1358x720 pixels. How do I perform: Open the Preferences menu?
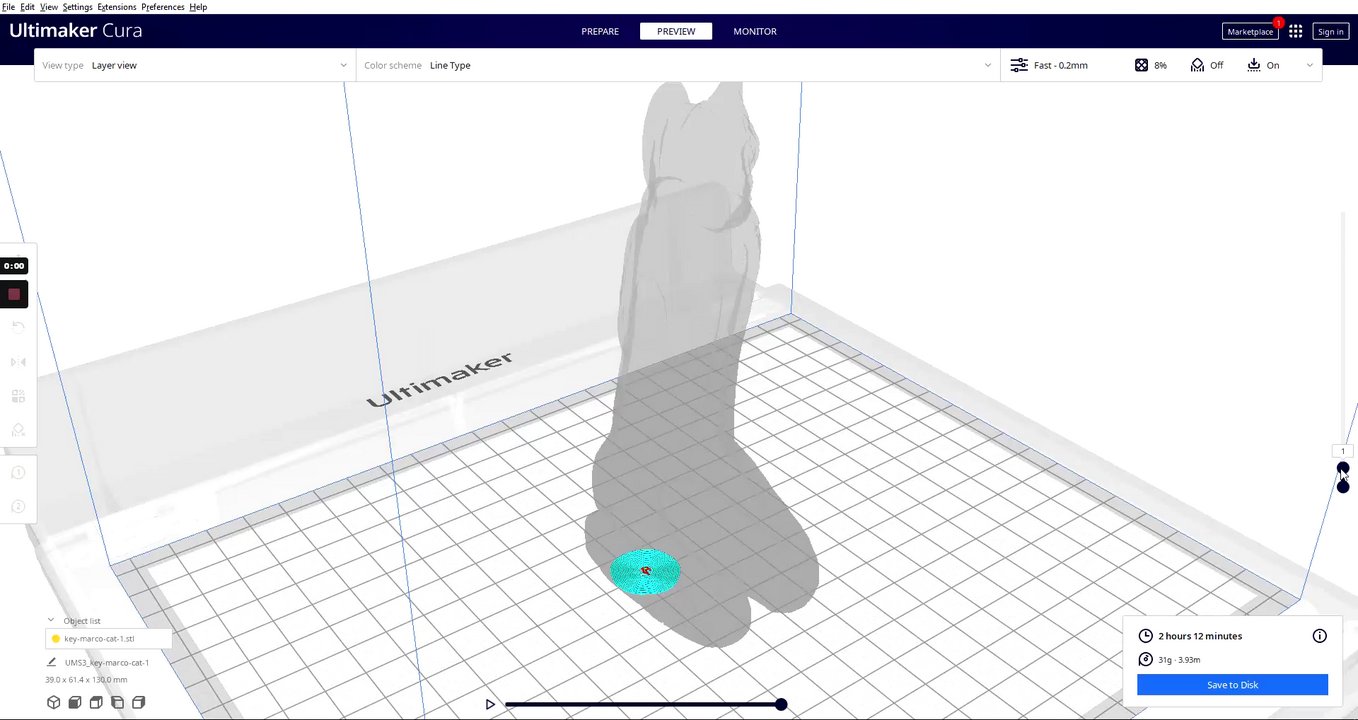click(x=162, y=7)
